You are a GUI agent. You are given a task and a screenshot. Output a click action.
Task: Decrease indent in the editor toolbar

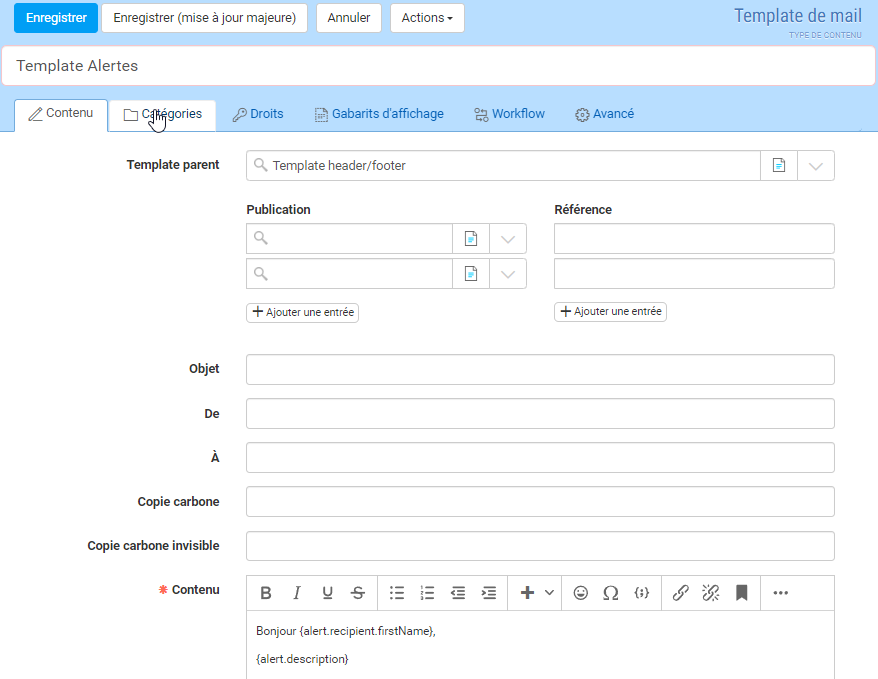(458, 593)
